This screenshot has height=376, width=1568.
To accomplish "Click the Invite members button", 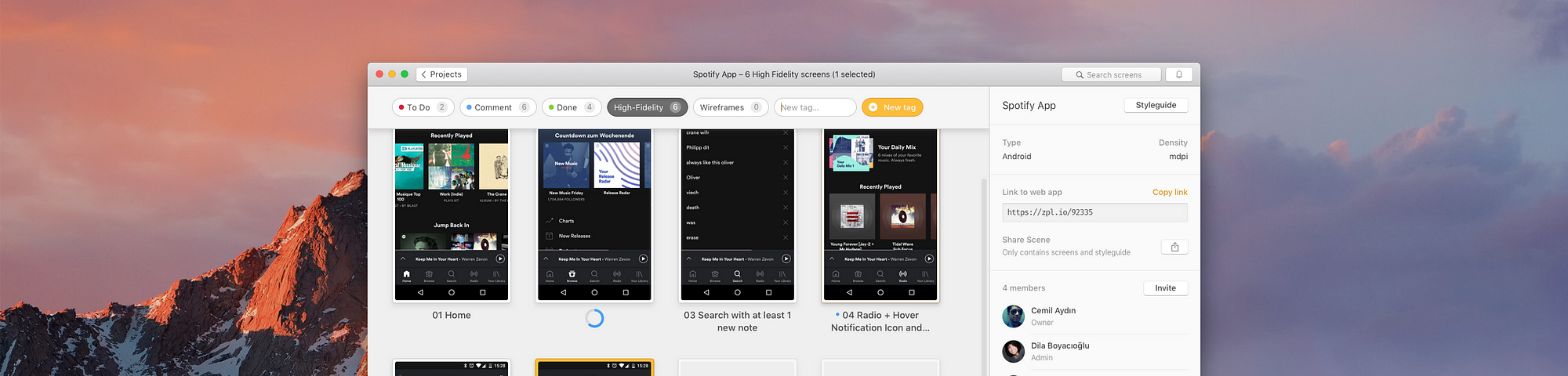I will coord(1166,288).
